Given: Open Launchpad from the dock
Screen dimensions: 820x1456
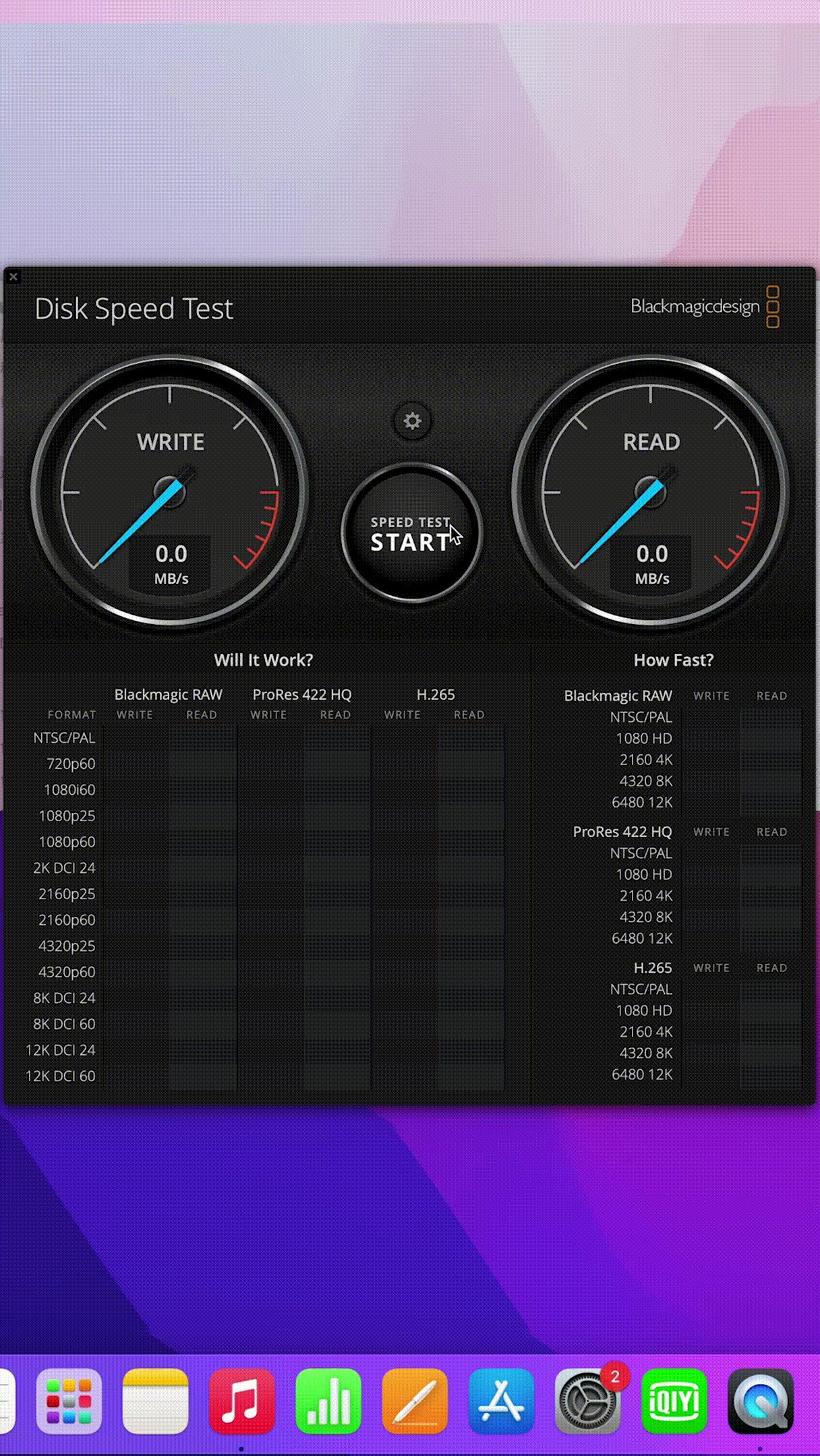Looking at the screenshot, I should pos(69,1401).
